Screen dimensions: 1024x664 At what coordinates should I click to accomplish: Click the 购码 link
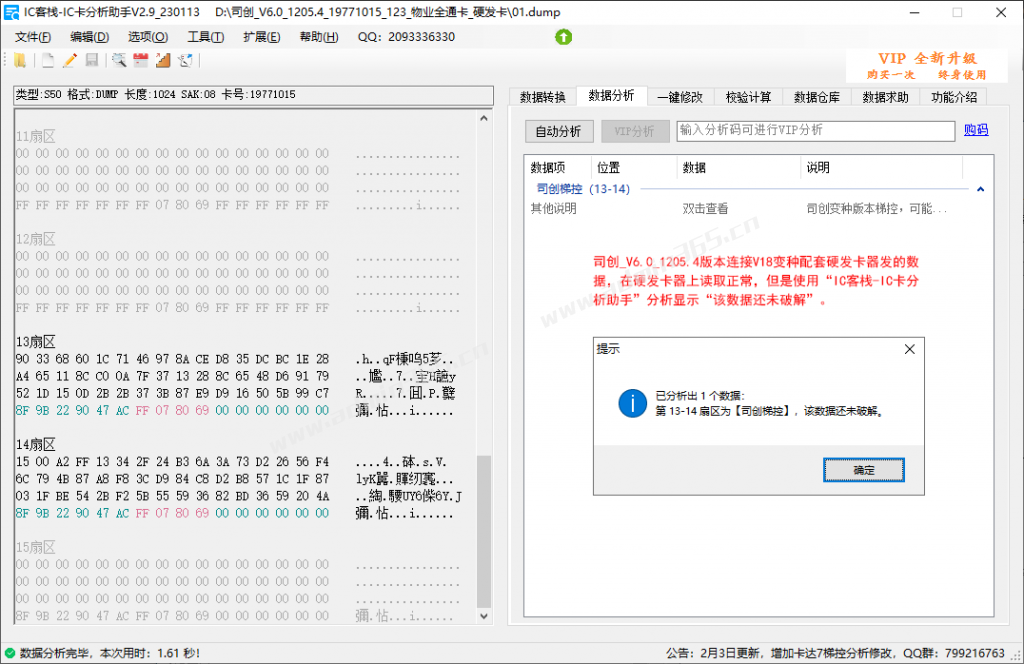point(976,130)
